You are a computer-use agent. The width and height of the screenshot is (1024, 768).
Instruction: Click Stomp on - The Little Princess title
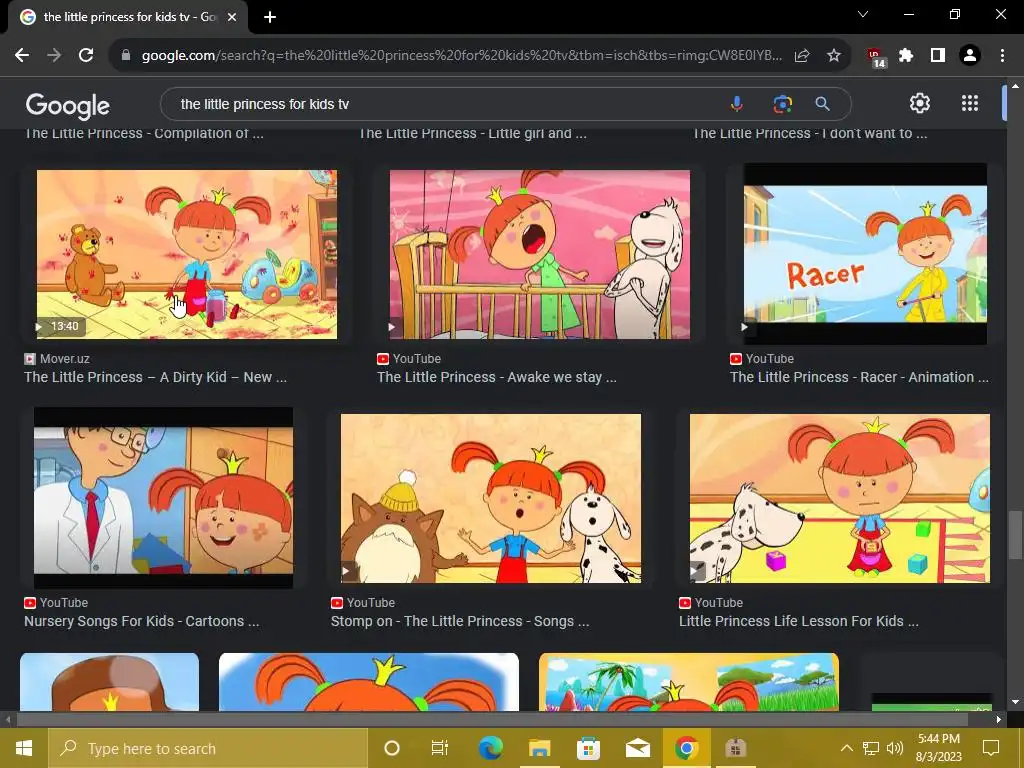pos(460,621)
